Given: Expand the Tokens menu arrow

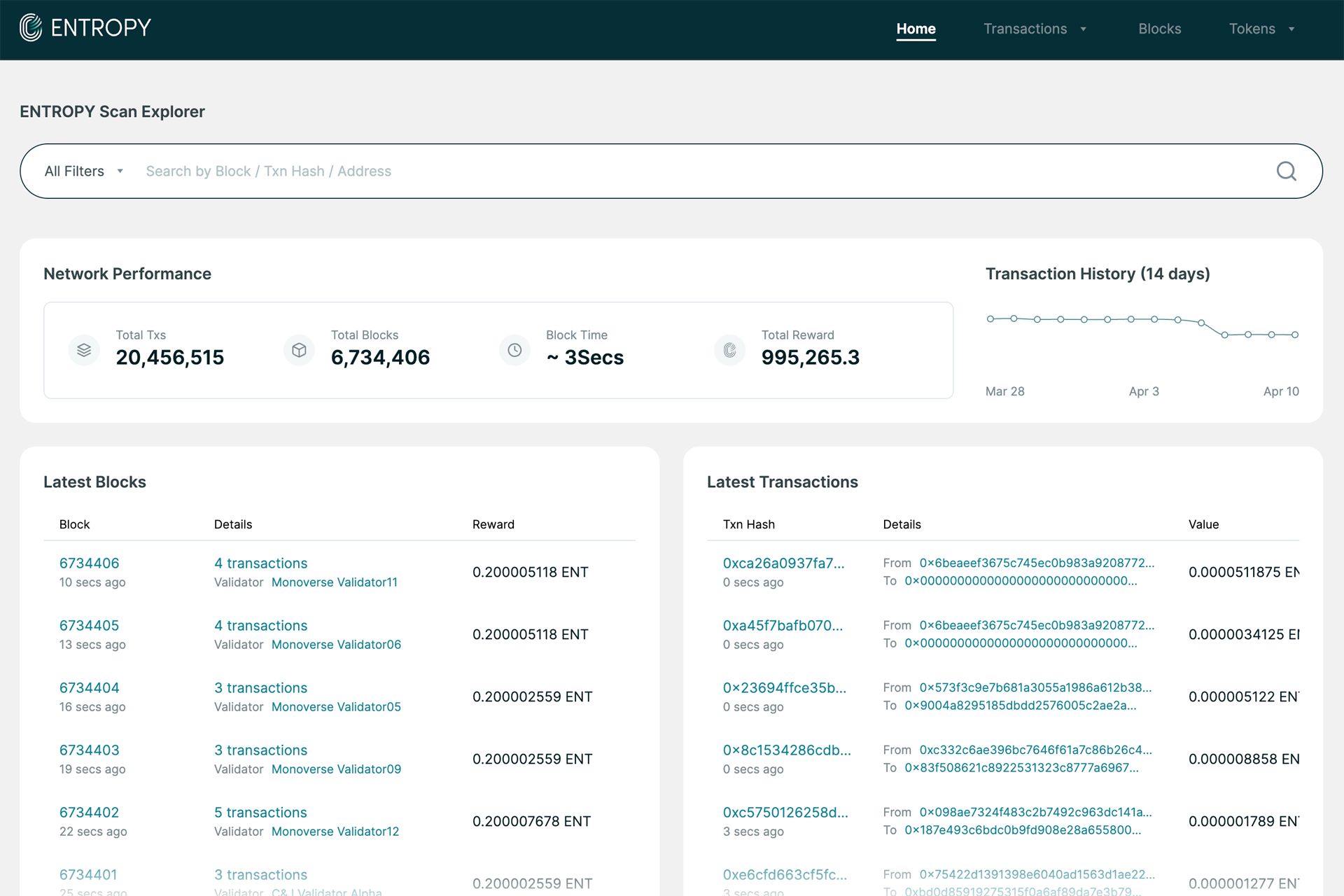Looking at the screenshot, I should coord(1291,29).
